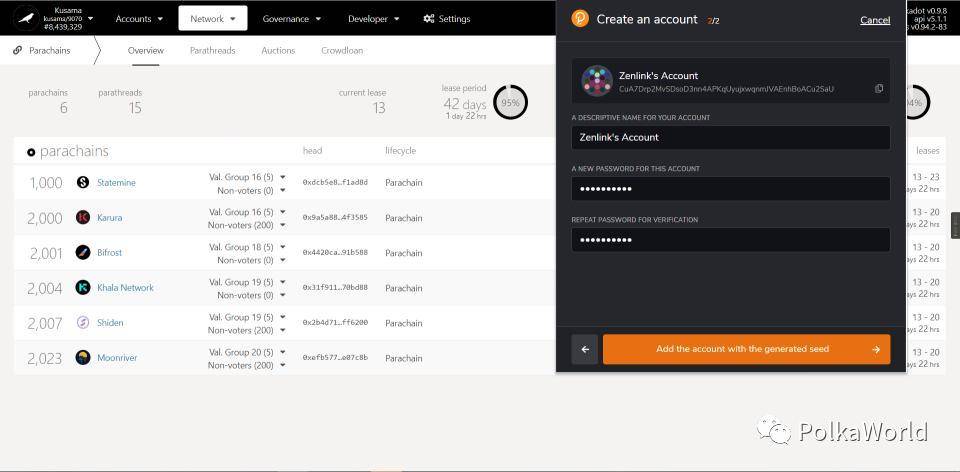Click the descriptive account name field
960x472 pixels.
tap(730, 137)
